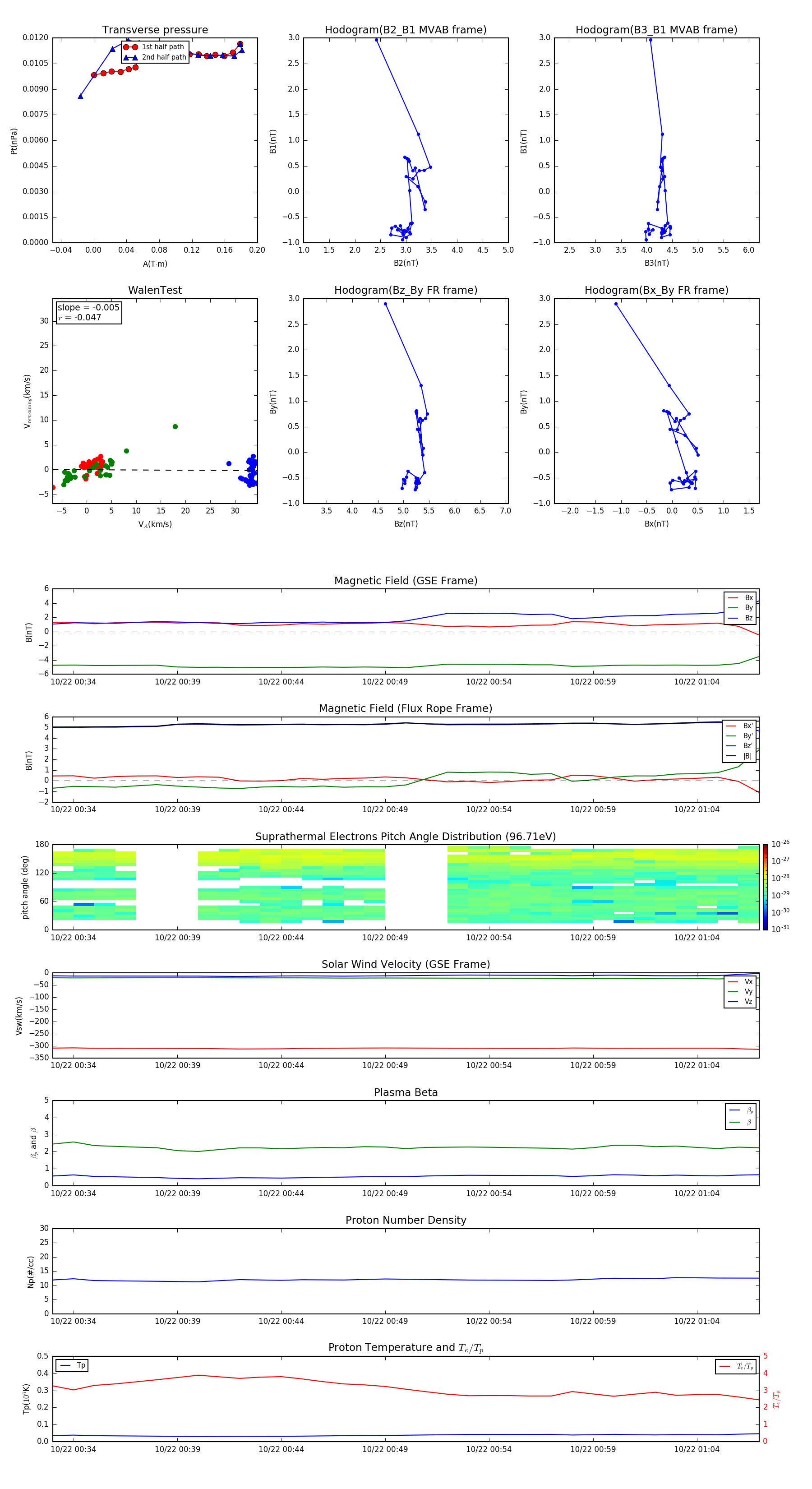Click the "Plasma Beta" plot title
This screenshot has height=1489, width=812.
pos(406,1093)
